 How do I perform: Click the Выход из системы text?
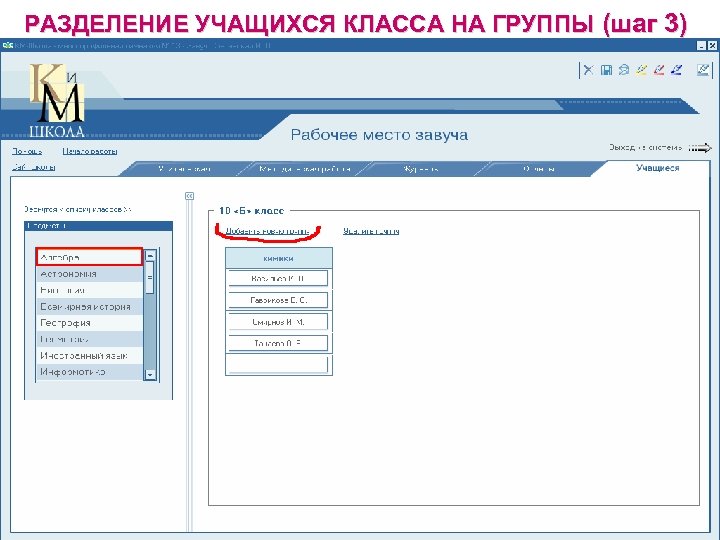tap(645, 147)
